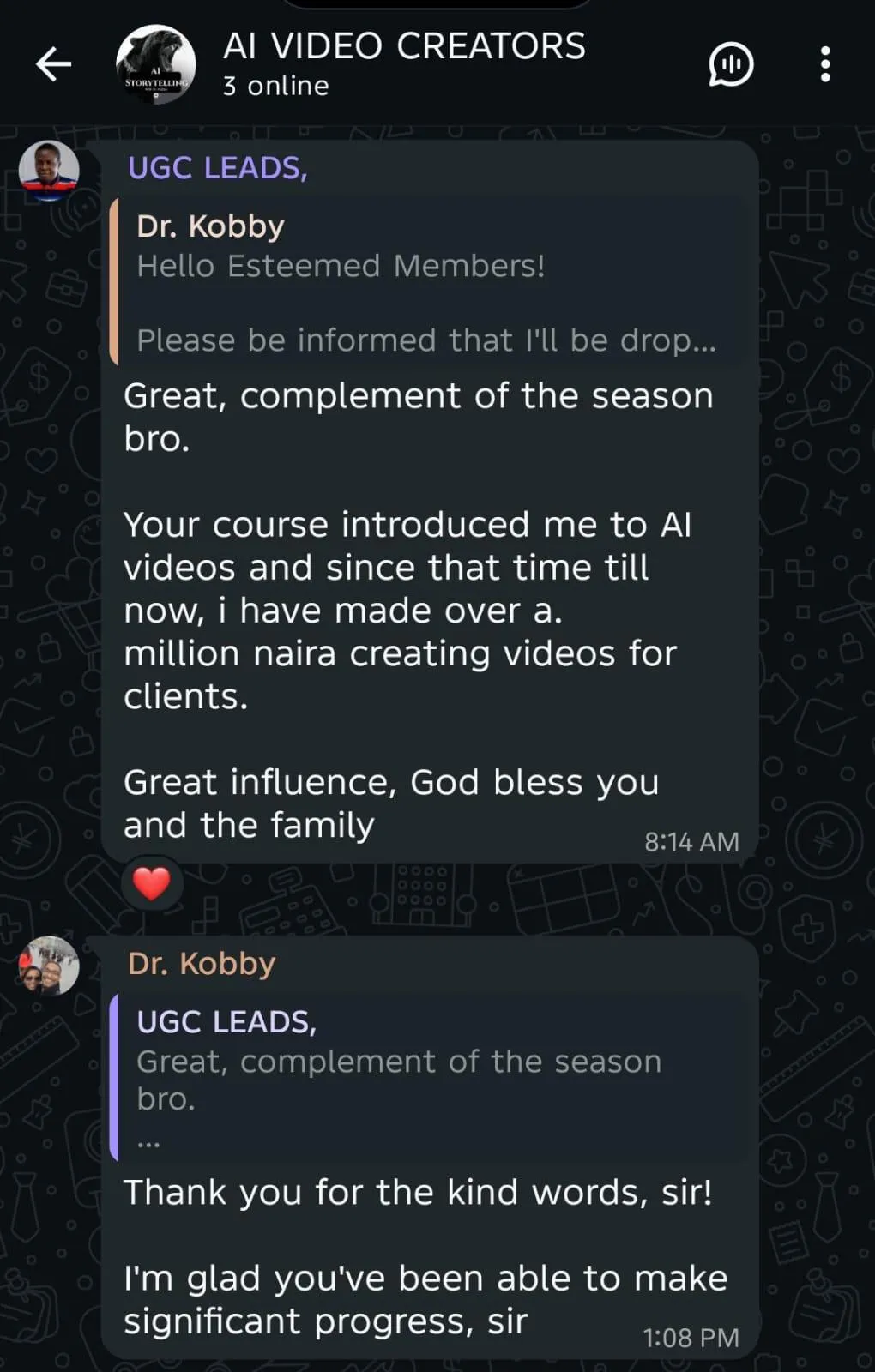Tap the '3 online' status text

tap(275, 87)
